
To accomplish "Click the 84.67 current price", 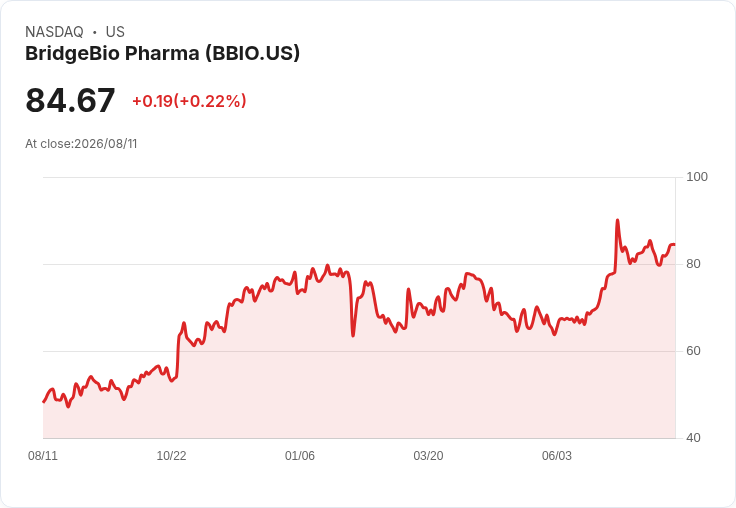I will pos(70,100).
